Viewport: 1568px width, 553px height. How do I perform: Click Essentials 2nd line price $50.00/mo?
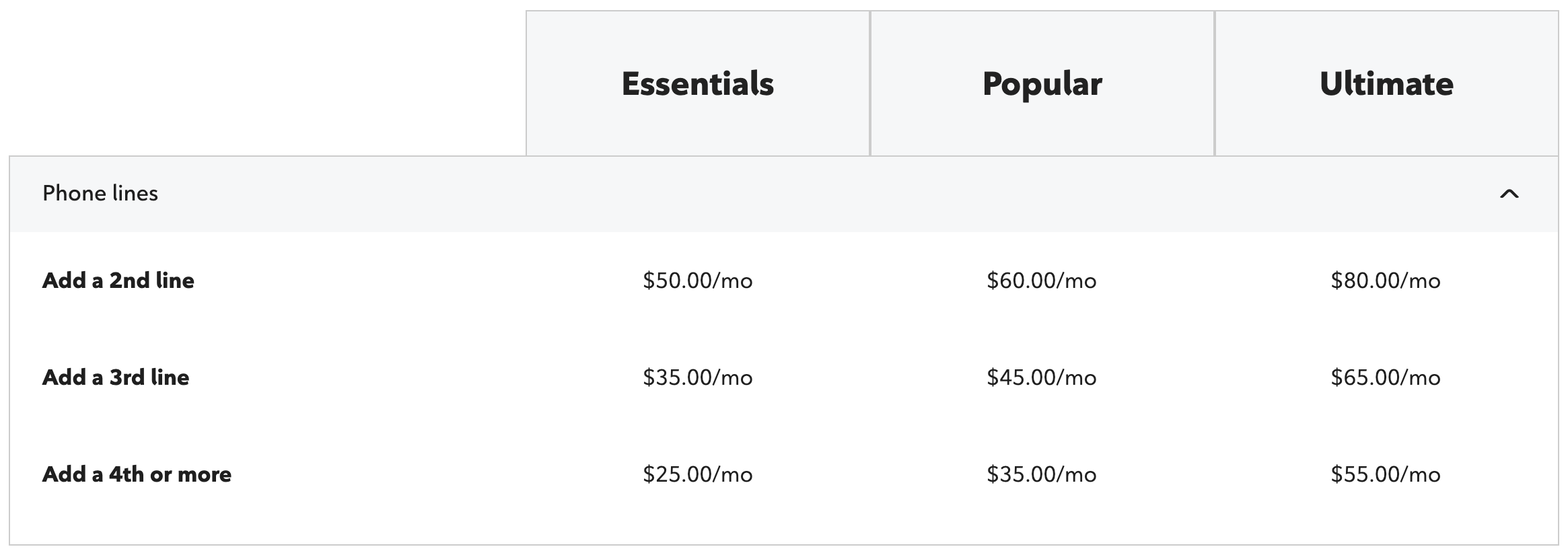coord(698,281)
